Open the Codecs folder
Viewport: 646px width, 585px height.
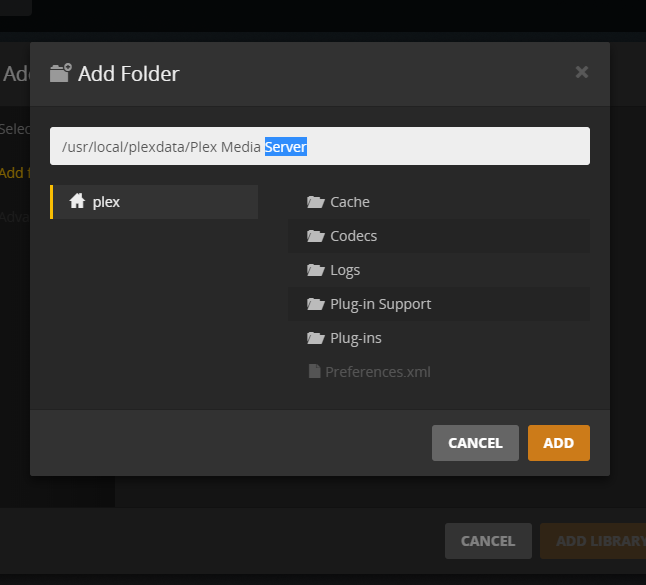pyautogui.click(x=354, y=236)
